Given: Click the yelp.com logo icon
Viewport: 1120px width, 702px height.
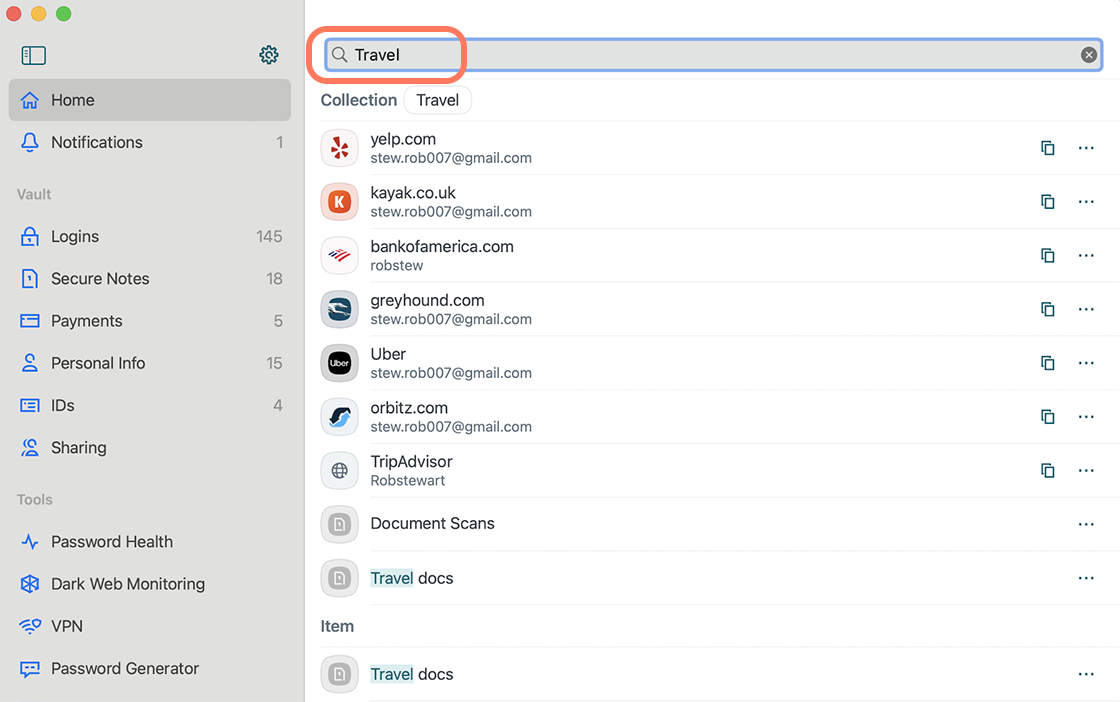Looking at the screenshot, I should [339, 148].
